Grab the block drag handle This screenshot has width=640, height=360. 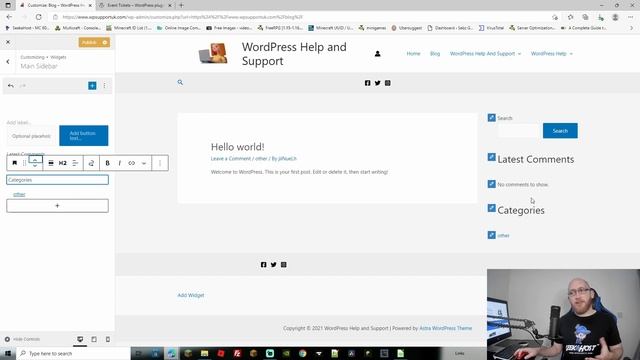(x=24, y=163)
